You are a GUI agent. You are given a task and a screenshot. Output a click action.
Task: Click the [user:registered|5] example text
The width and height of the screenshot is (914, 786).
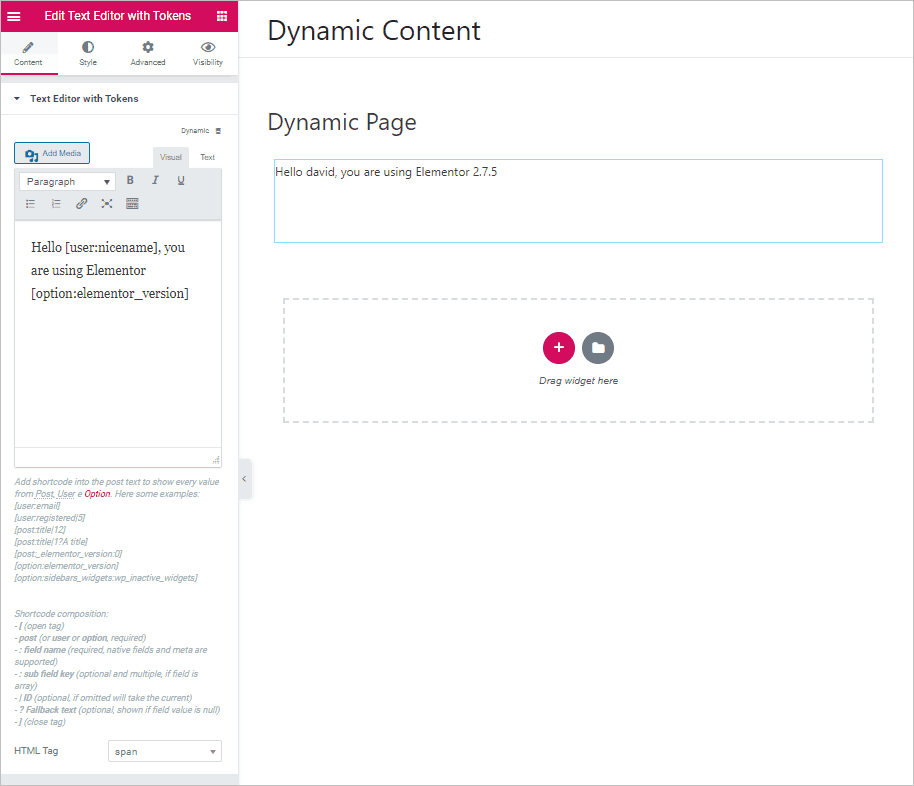pyautogui.click(x=50, y=518)
